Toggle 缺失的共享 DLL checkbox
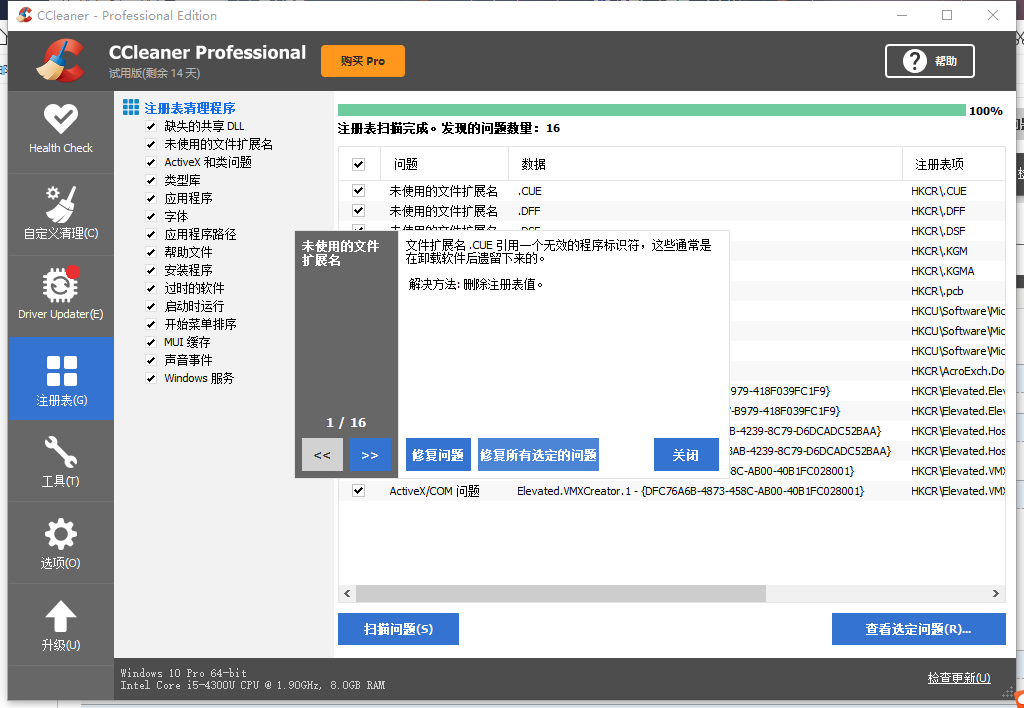 [x=151, y=127]
